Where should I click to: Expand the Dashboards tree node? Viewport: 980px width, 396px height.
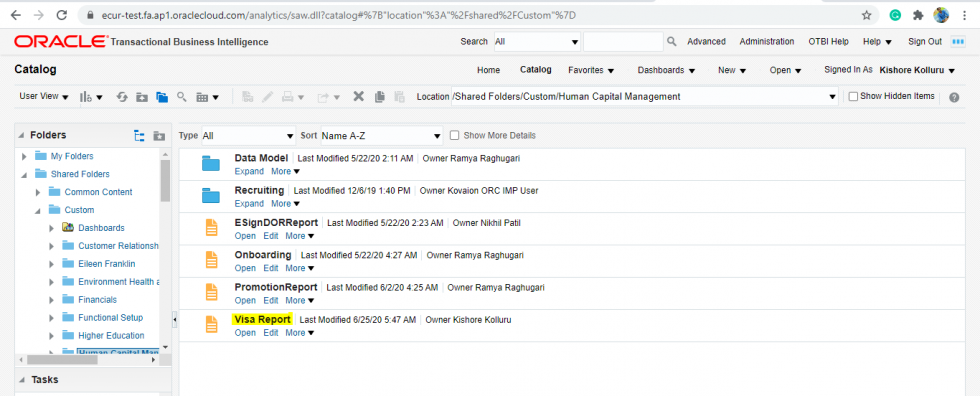tap(51, 228)
